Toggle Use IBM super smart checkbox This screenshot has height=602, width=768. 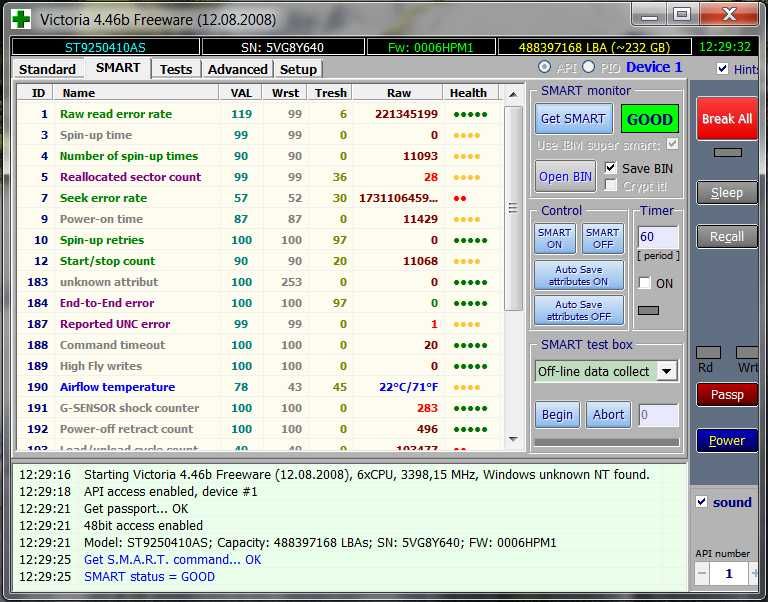point(672,144)
